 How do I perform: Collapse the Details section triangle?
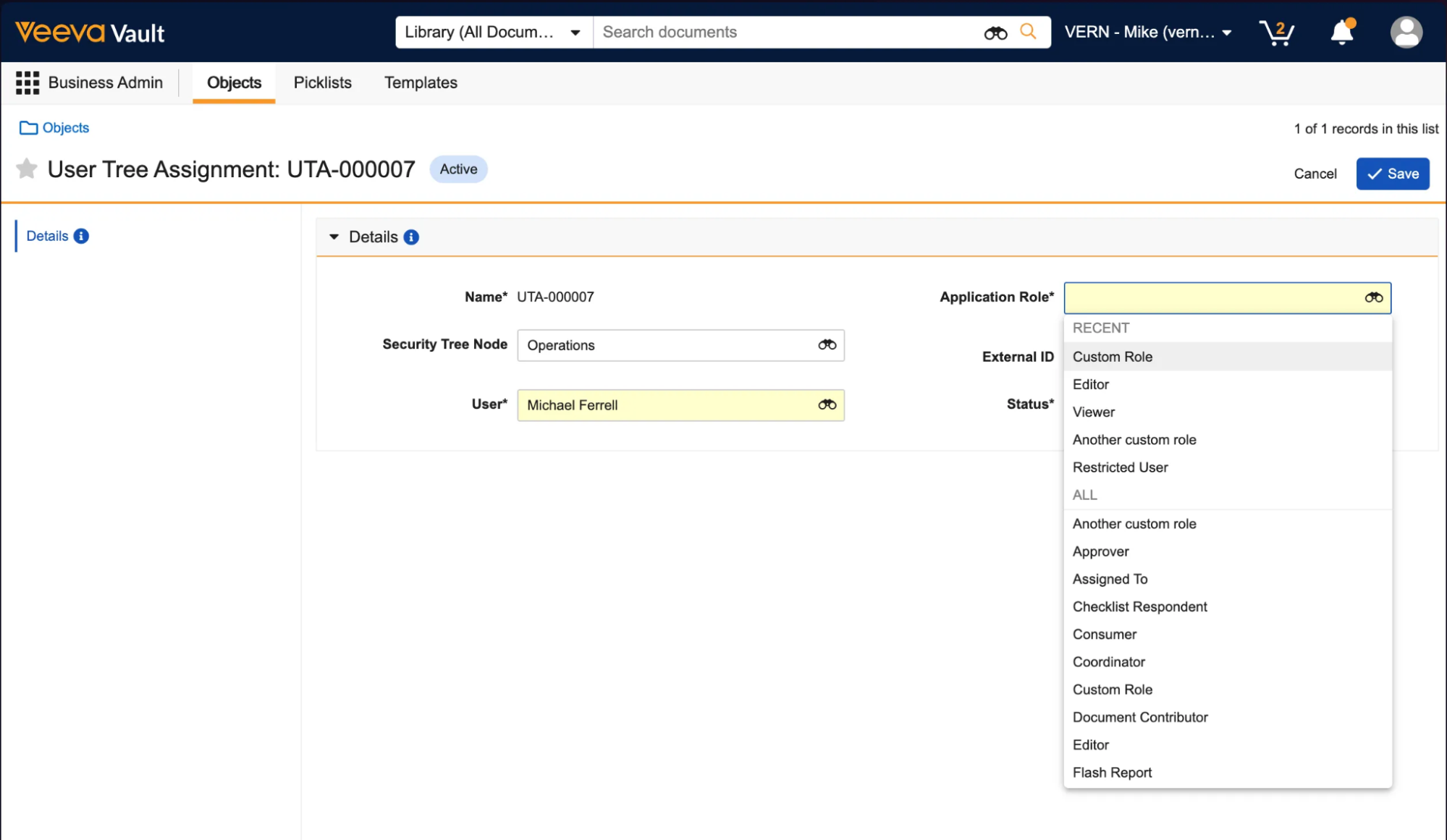pyautogui.click(x=334, y=237)
